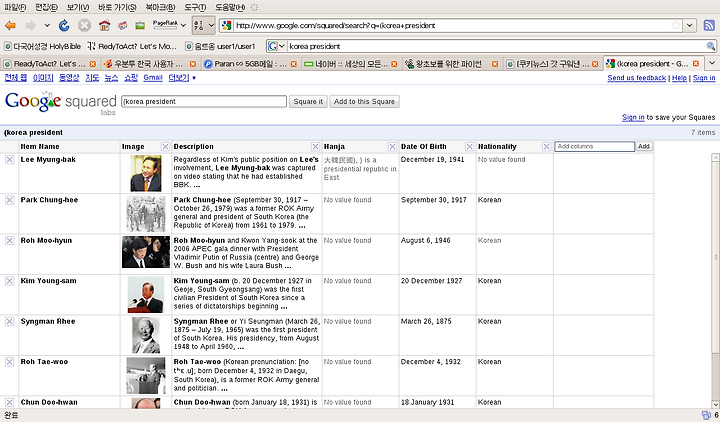
Task: Click the browser Back arrow button
Action: coord(10,25)
